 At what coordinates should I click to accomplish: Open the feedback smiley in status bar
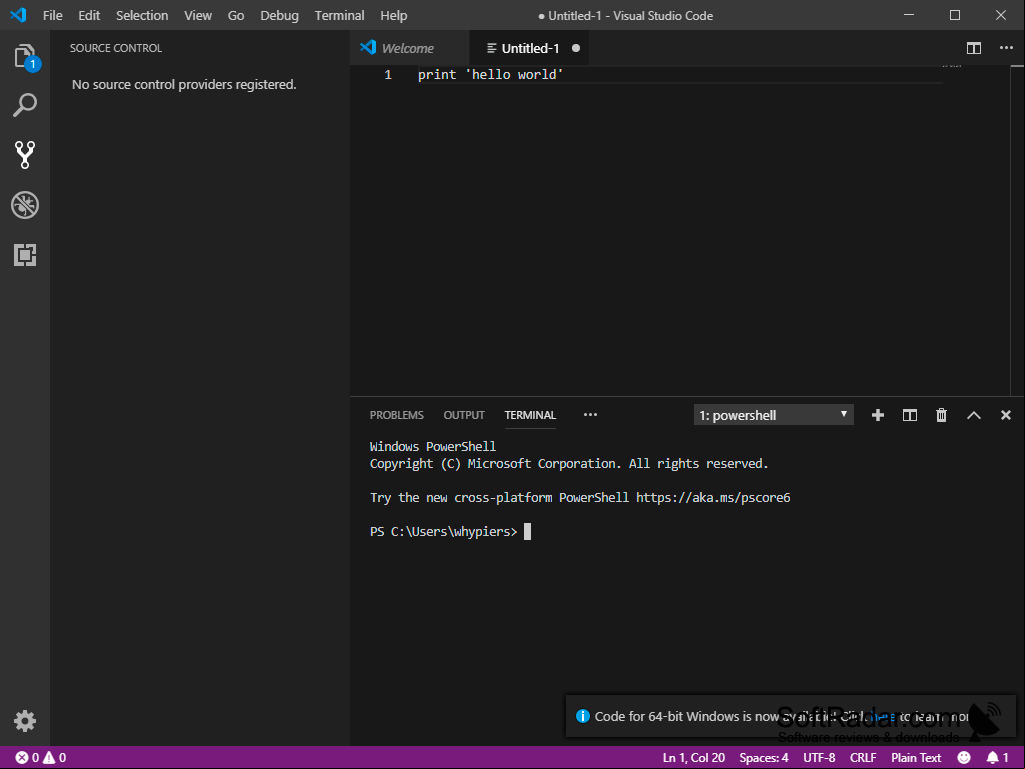tap(964, 757)
